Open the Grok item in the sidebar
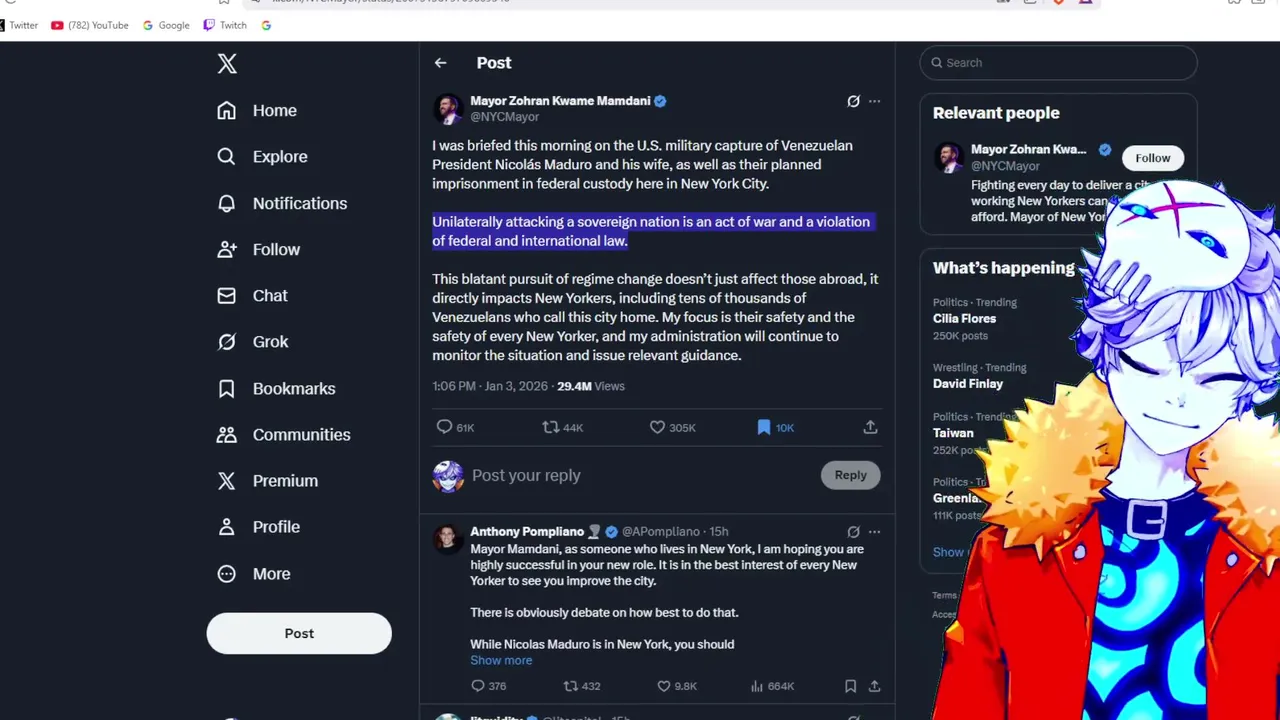 point(253,342)
